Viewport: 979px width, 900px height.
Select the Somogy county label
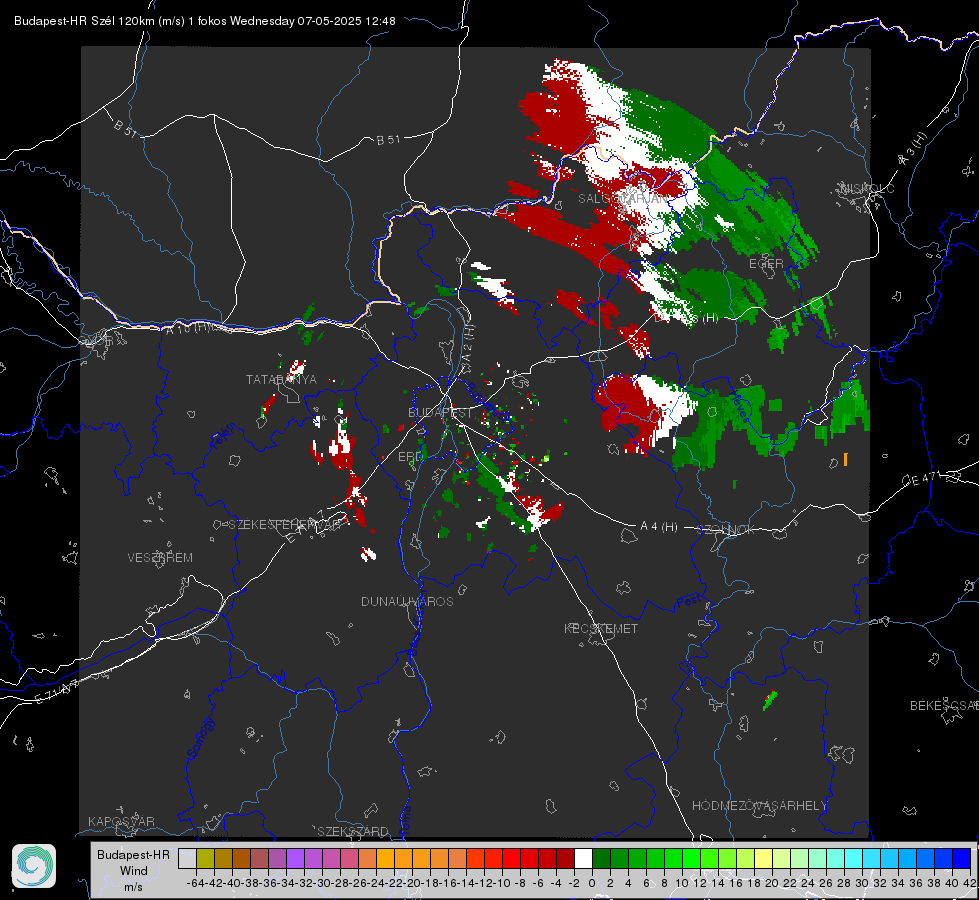click(x=201, y=739)
